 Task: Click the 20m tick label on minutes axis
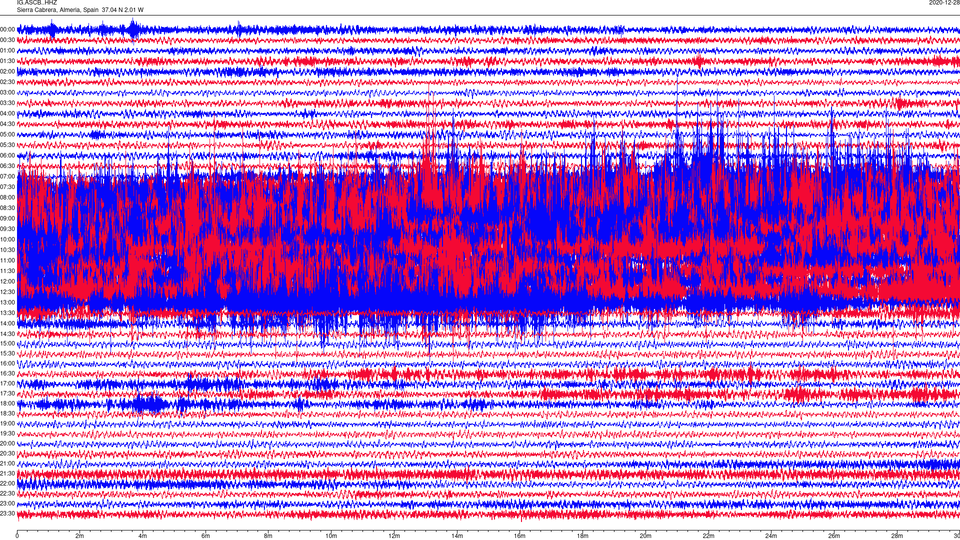(645, 536)
